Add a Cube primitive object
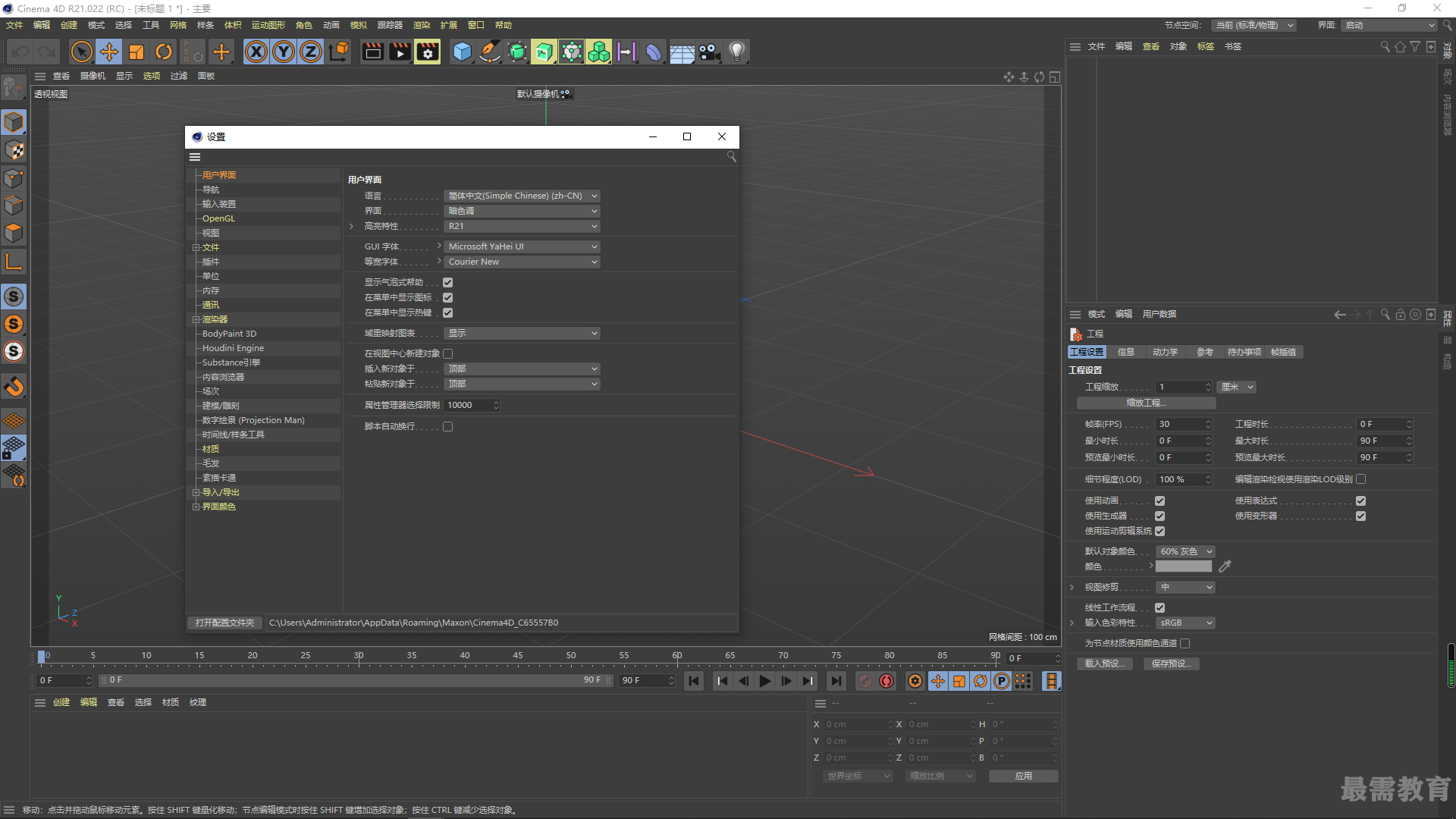 (x=462, y=52)
